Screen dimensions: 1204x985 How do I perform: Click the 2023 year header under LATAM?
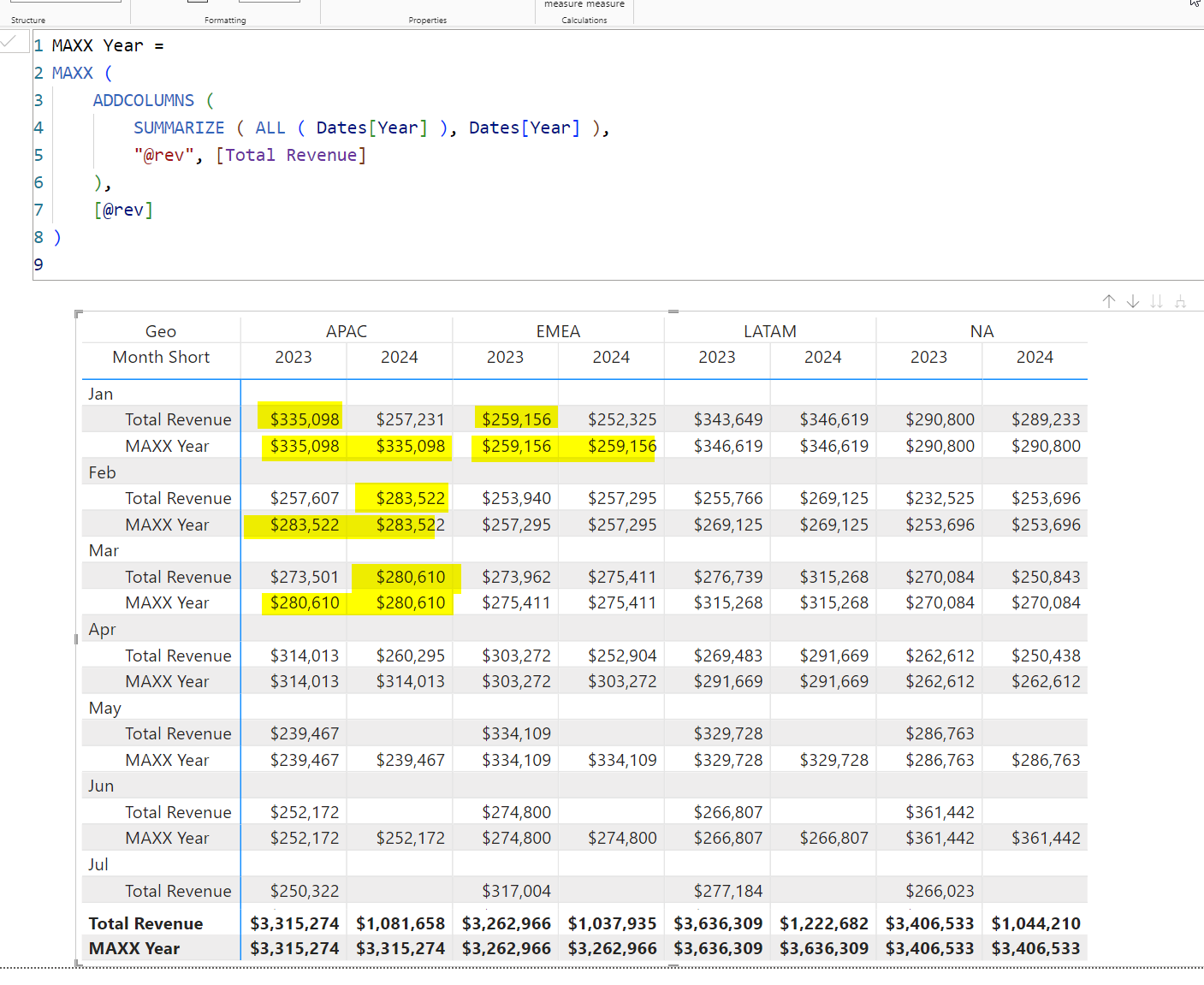[x=717, y=357]
